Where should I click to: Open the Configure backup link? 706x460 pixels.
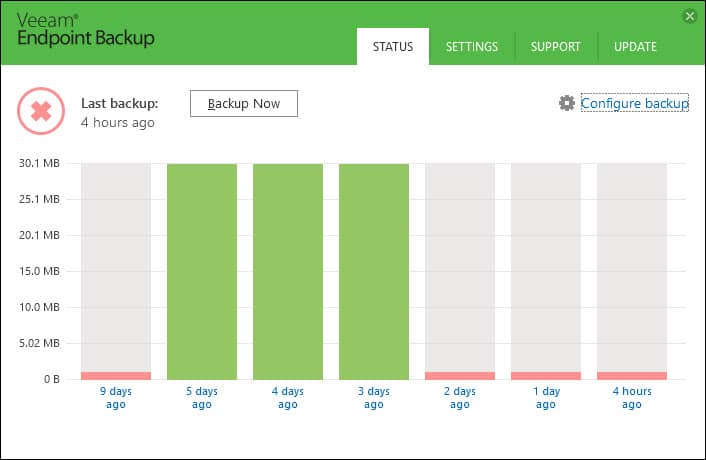tap(634, 103)
